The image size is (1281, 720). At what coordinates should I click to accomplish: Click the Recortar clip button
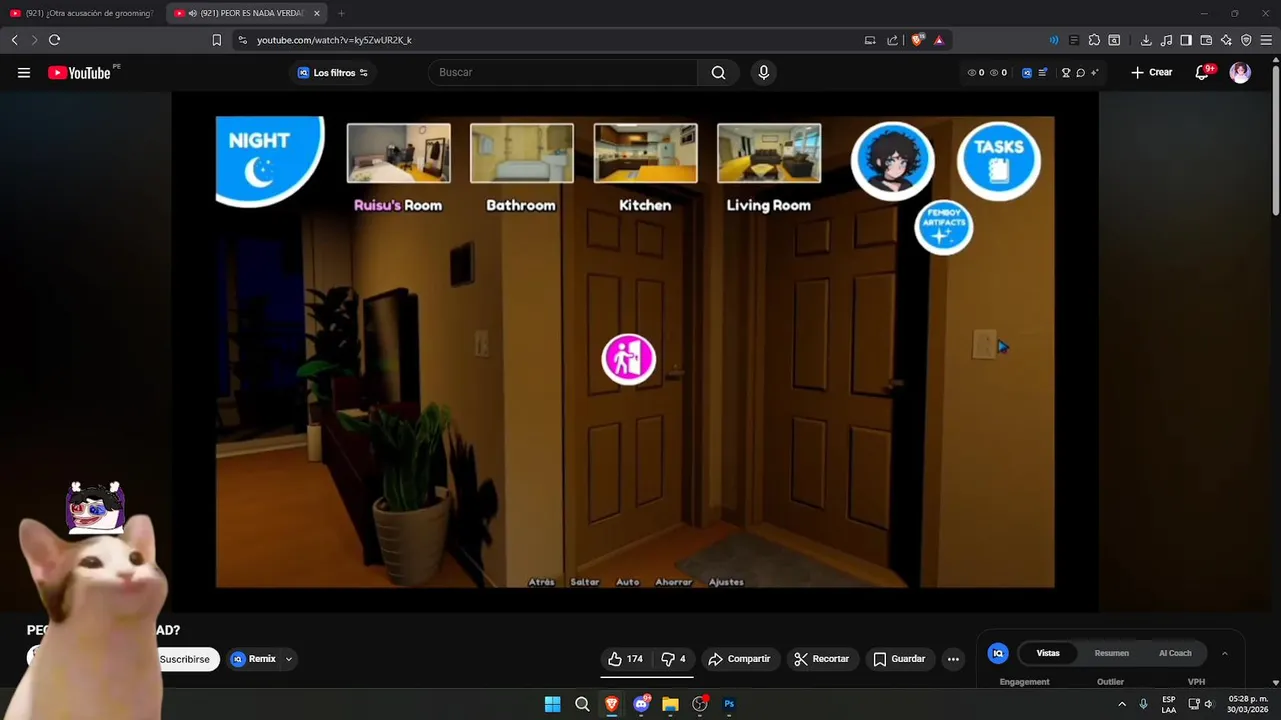821,659
